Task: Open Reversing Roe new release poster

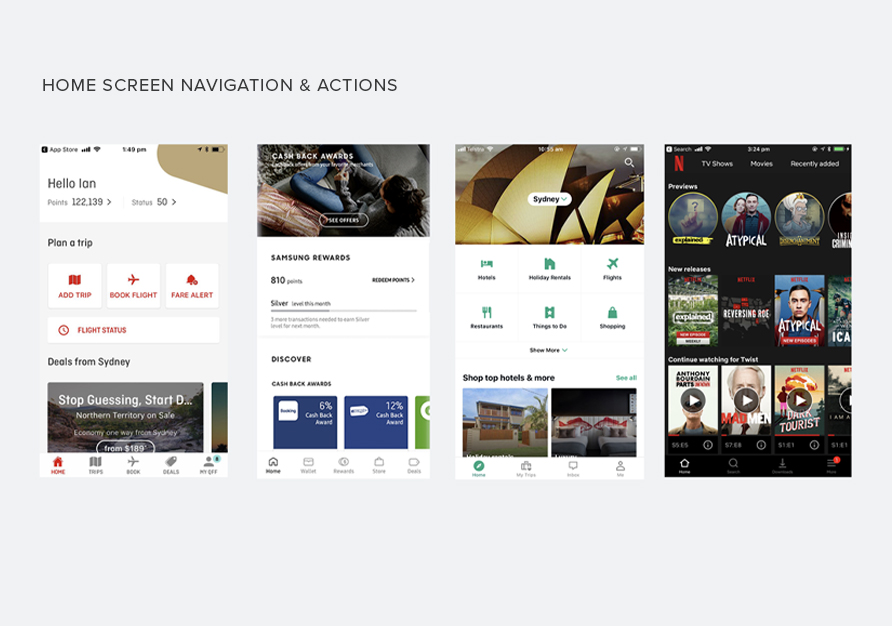Action: pyautogui.click(x=746, y=311)
